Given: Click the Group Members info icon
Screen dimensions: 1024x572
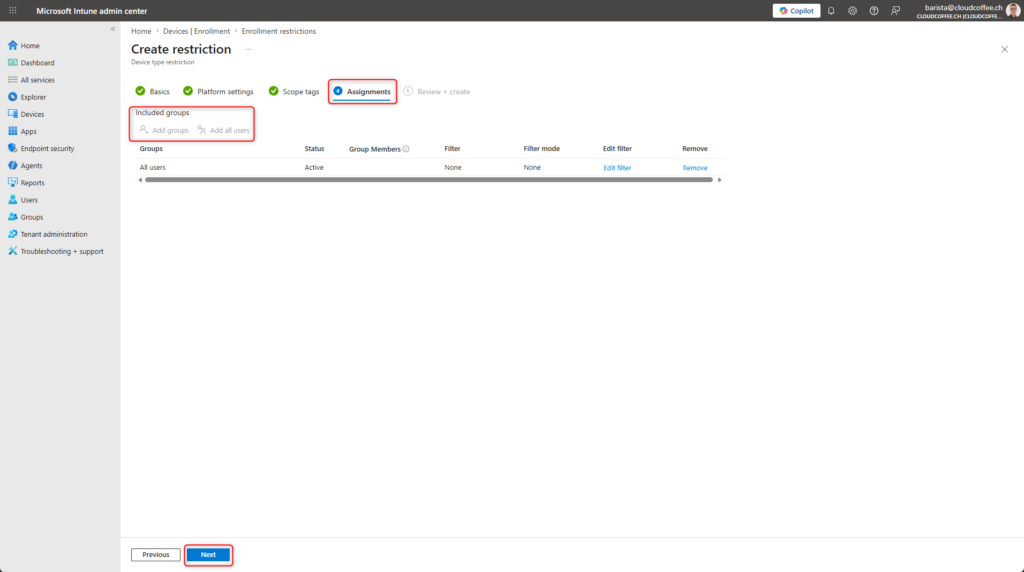Looking at the screenshot, I should tap(406, 149).
